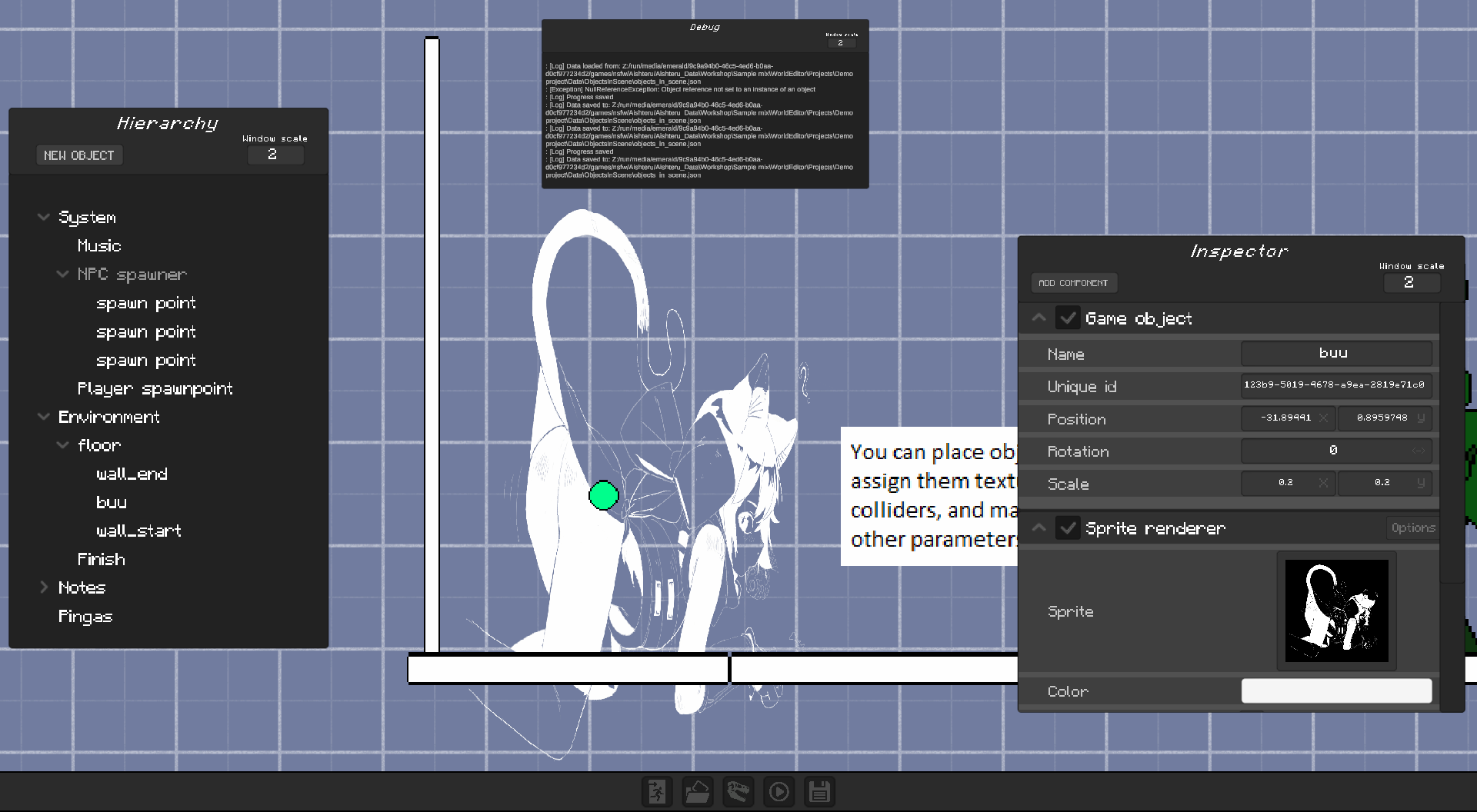Toggle the Game object enabled checkbox
The width and height of the screenshot is (1477, 812).
point(1068,318)
